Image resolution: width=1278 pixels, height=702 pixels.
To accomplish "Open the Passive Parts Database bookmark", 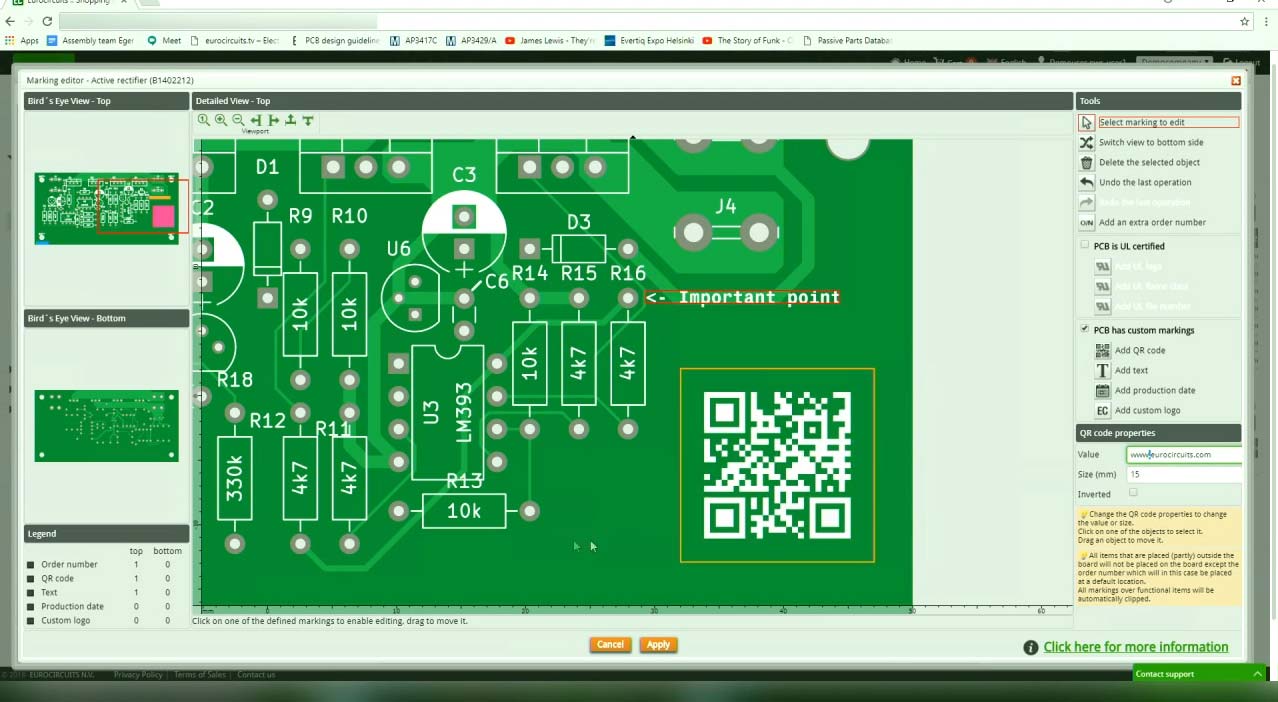I will point(847,41).
